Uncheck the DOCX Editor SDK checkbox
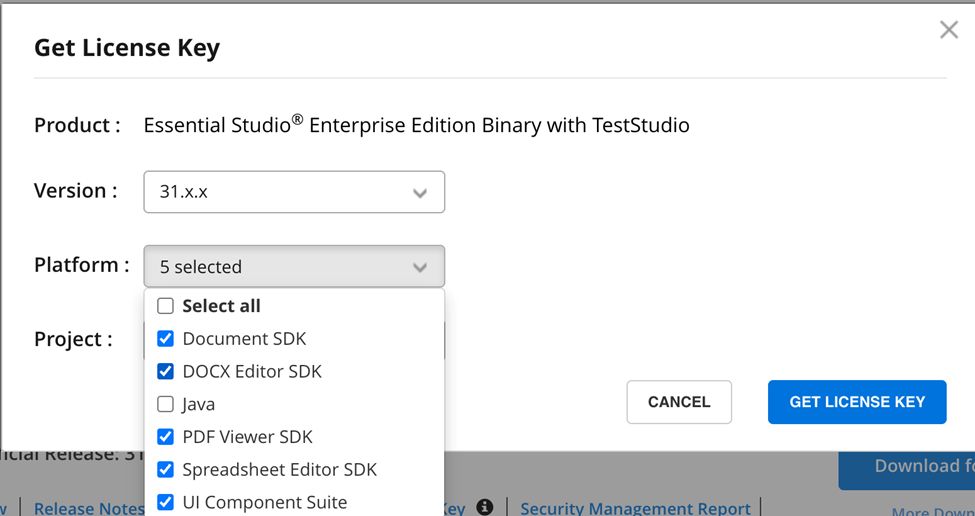This screenshot has width=975, height=516. pos(165,372)
